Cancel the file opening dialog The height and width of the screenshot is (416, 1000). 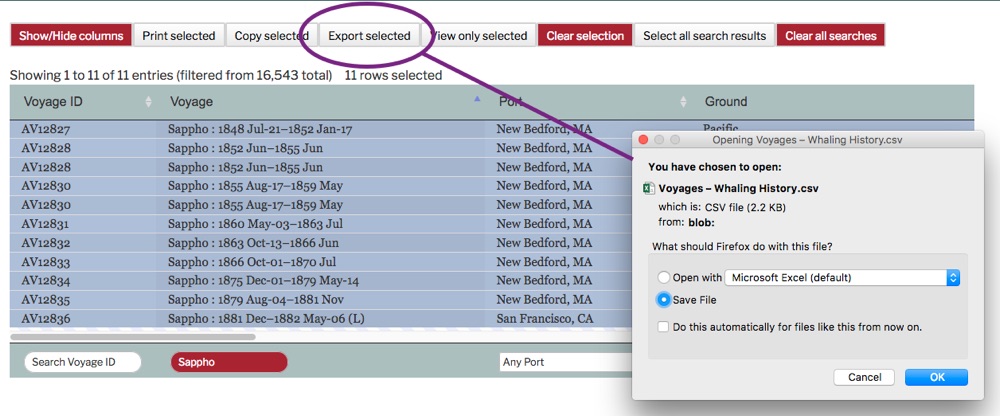(864, 378)
